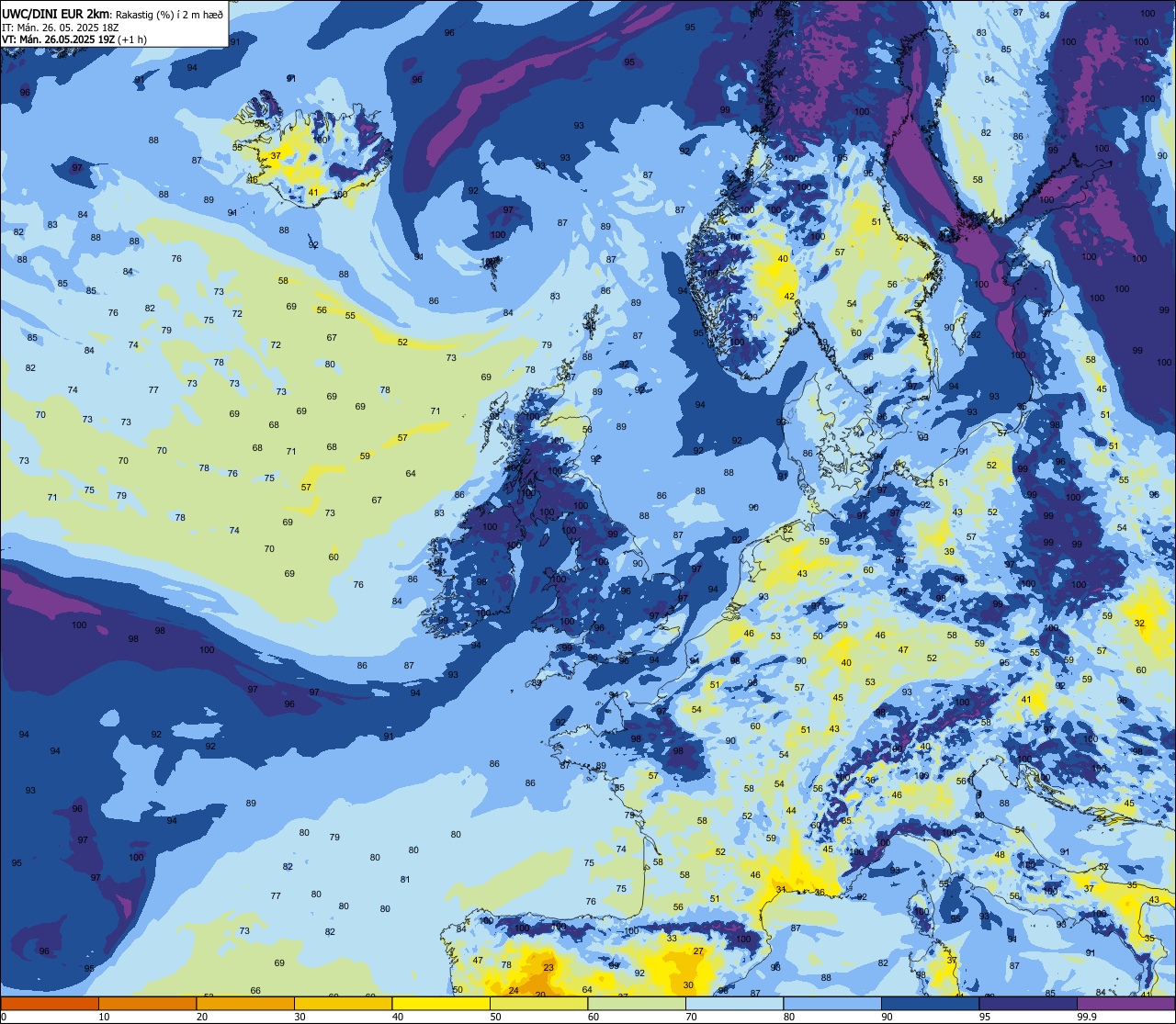Click the humidity value 37 over Iceland
The width and height of the screenshot is (1176, 1024).
point(276,156)
